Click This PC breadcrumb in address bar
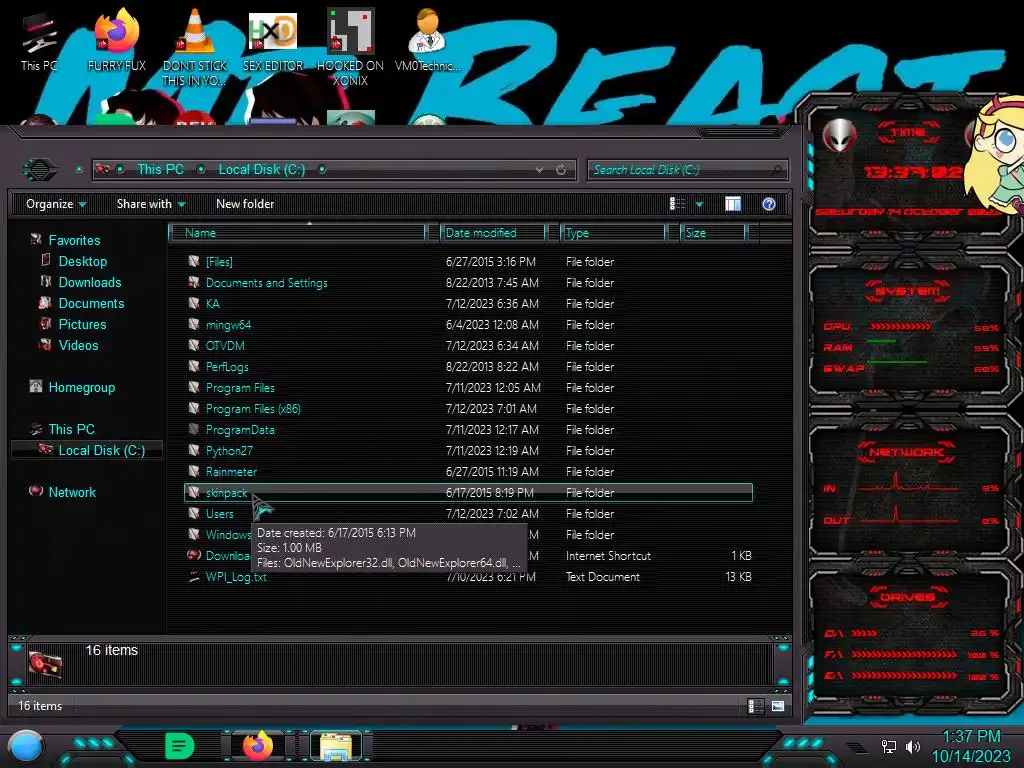The height and width of the screenshot is (768, 1024). pyautogui.click(x=160, y=169)
